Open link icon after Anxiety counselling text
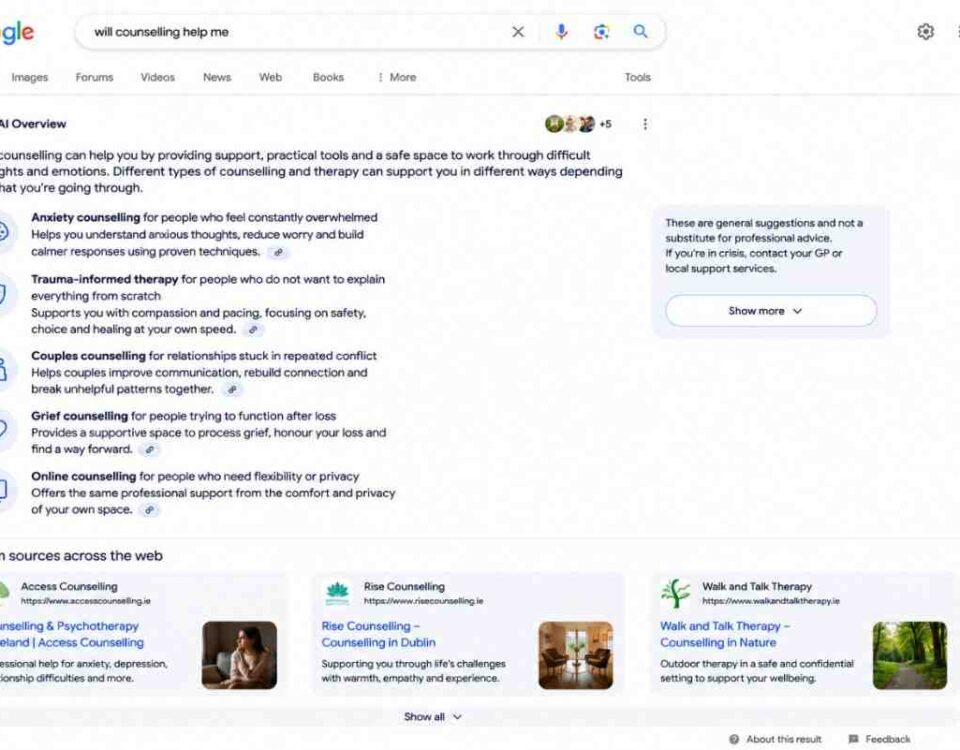 [279, 252]
